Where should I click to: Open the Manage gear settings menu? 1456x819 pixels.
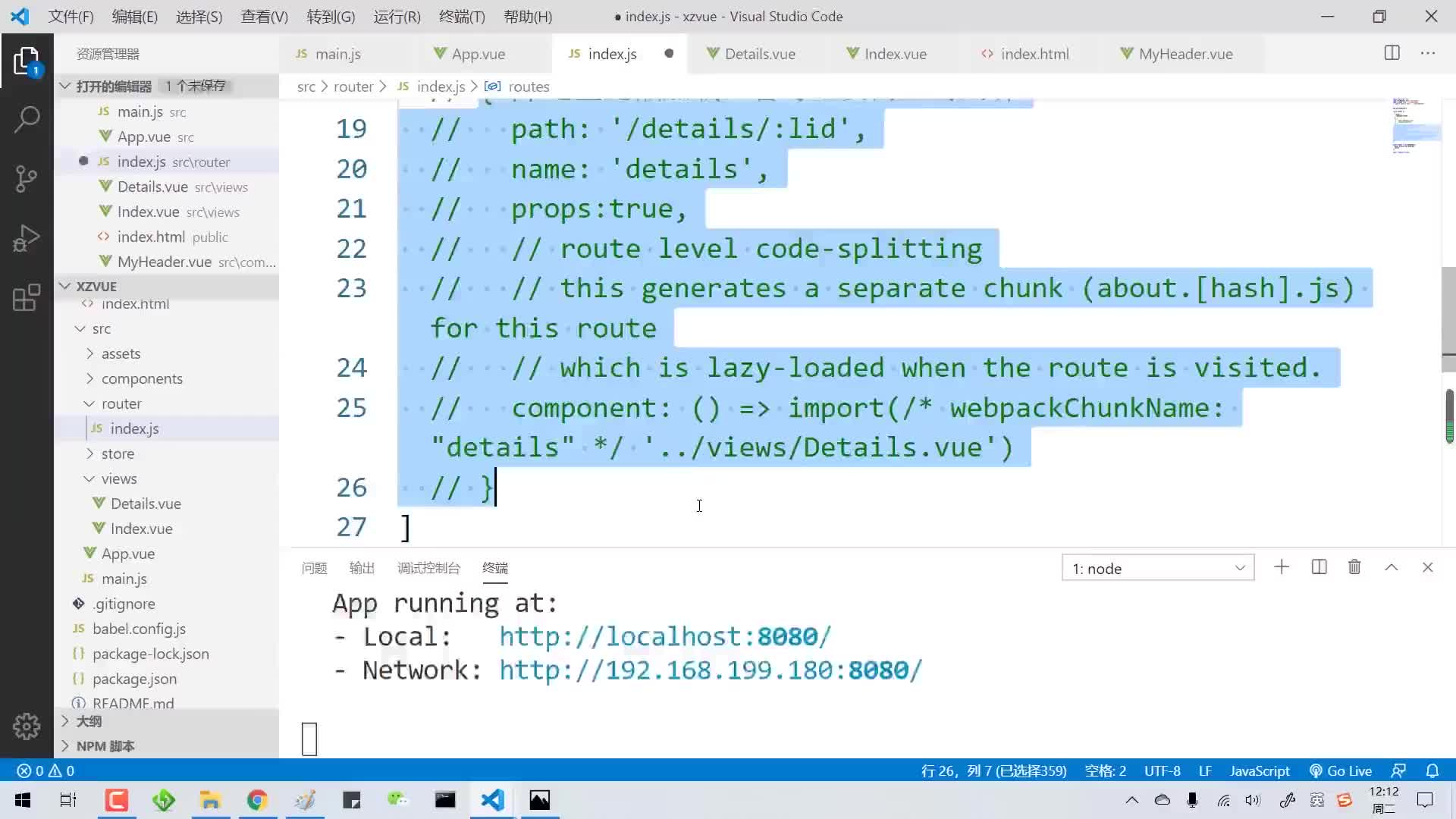[27, 726]
